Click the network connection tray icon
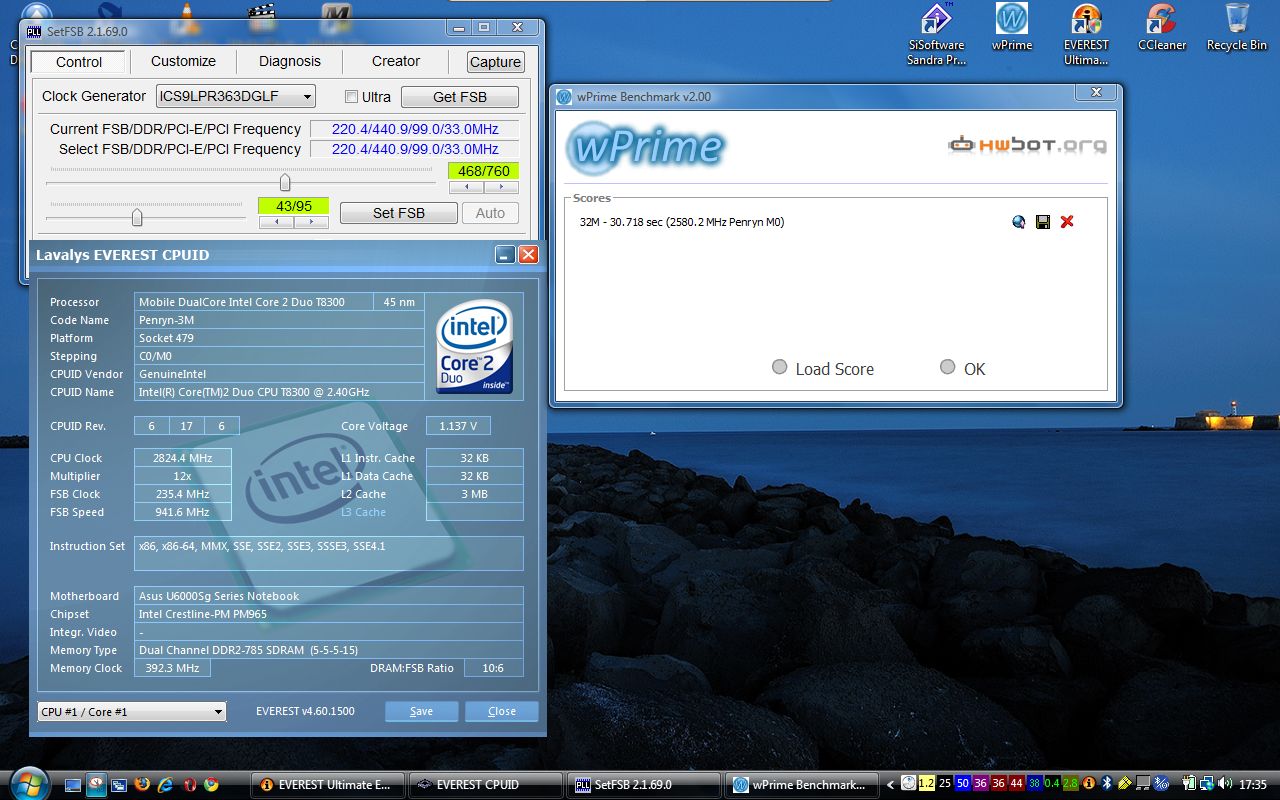 tap(1206, 784)
